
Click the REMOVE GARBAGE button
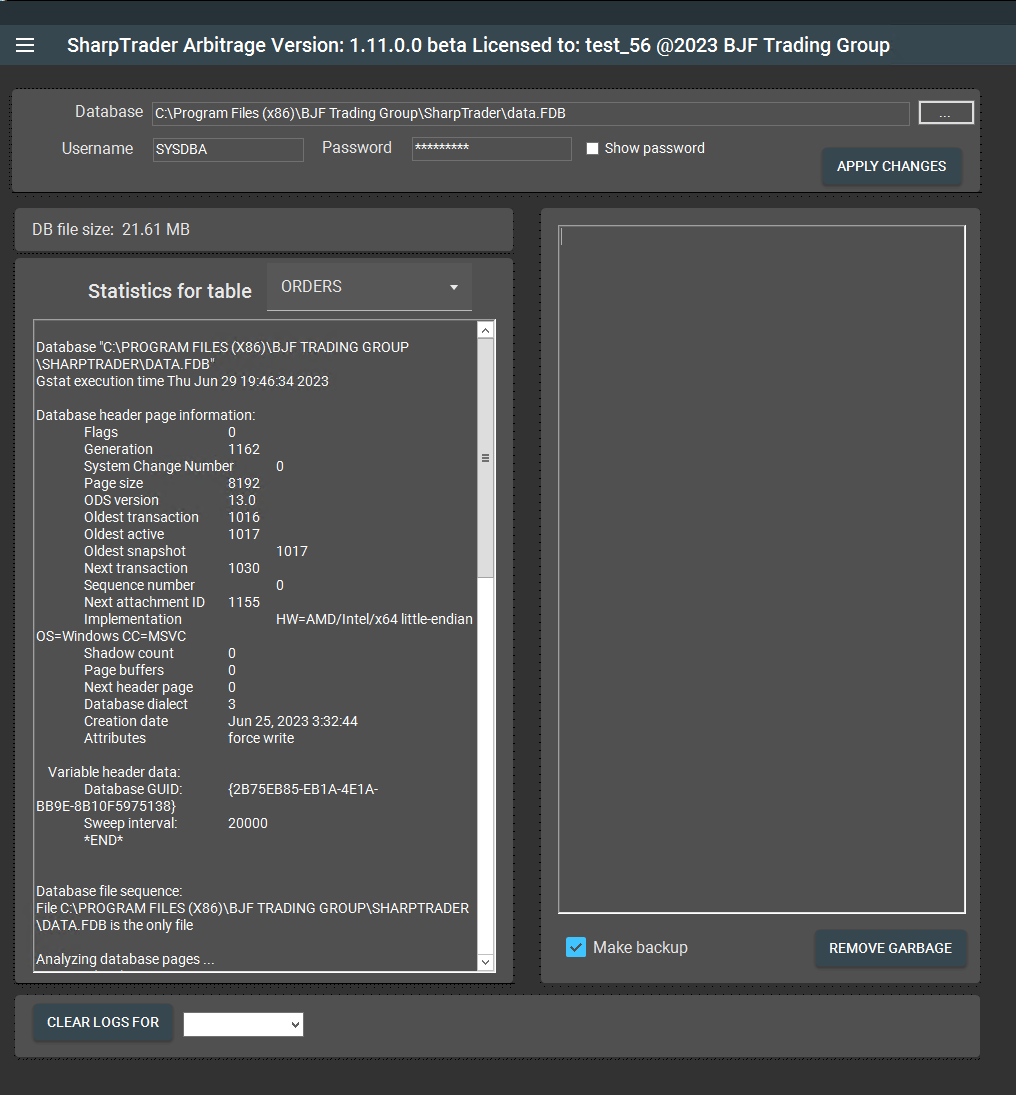[890, 948]
